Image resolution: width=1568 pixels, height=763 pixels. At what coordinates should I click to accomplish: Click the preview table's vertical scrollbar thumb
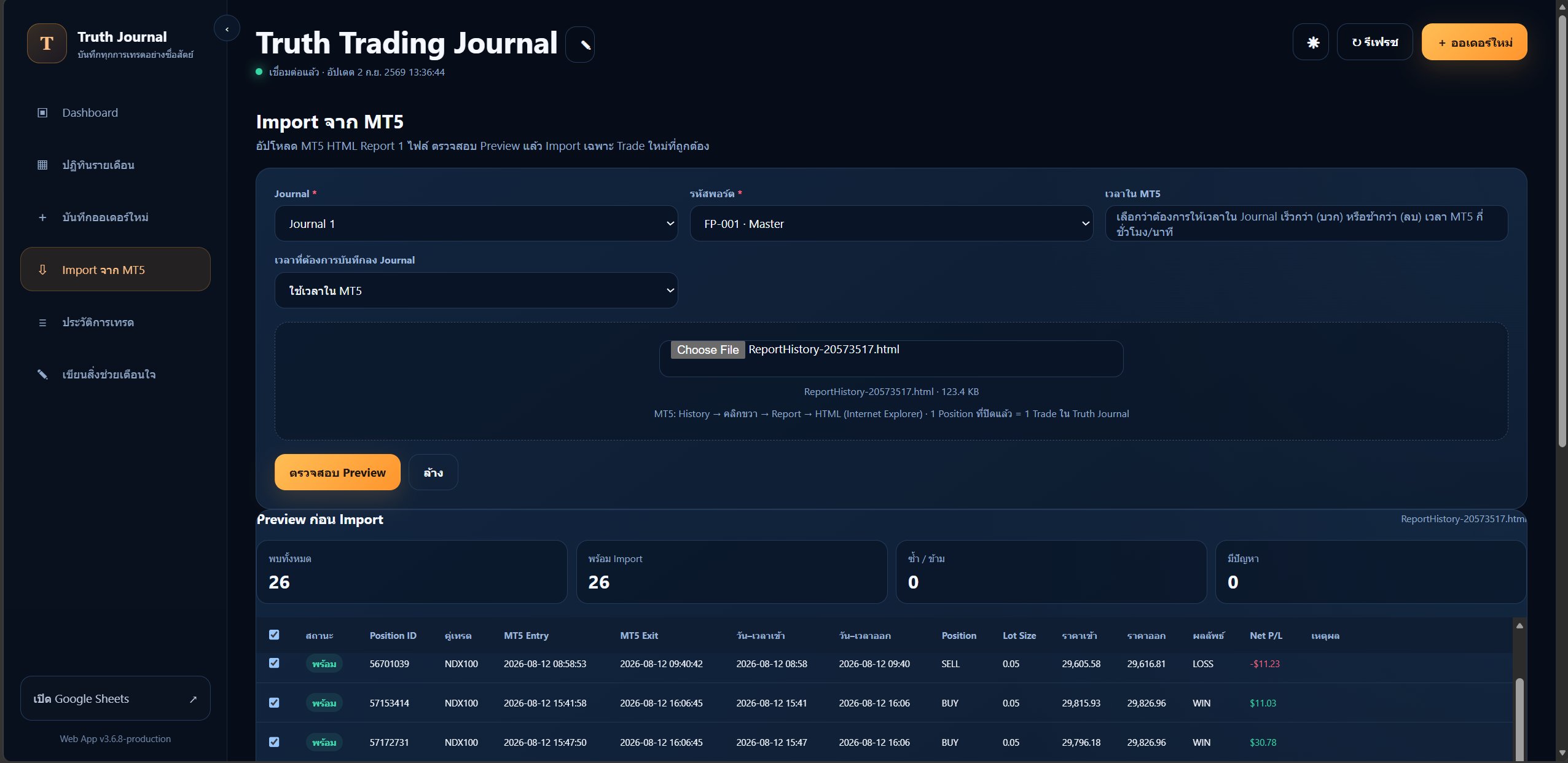1519,719
